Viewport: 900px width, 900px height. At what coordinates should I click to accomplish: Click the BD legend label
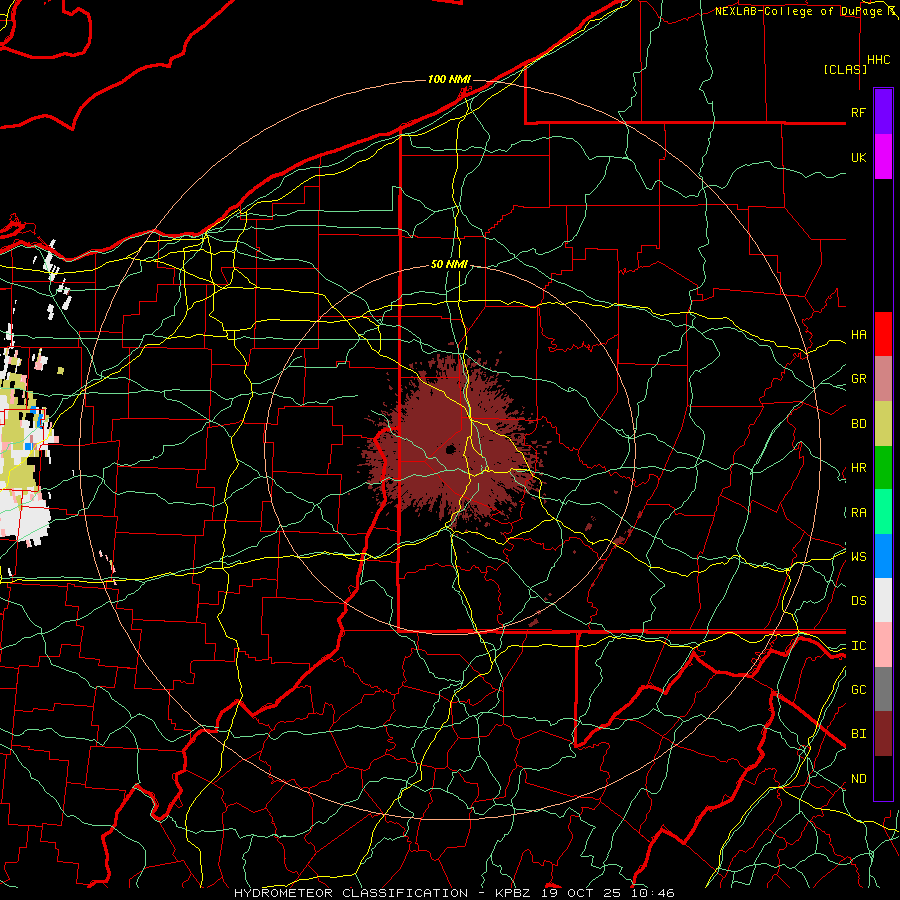[858, 424]
